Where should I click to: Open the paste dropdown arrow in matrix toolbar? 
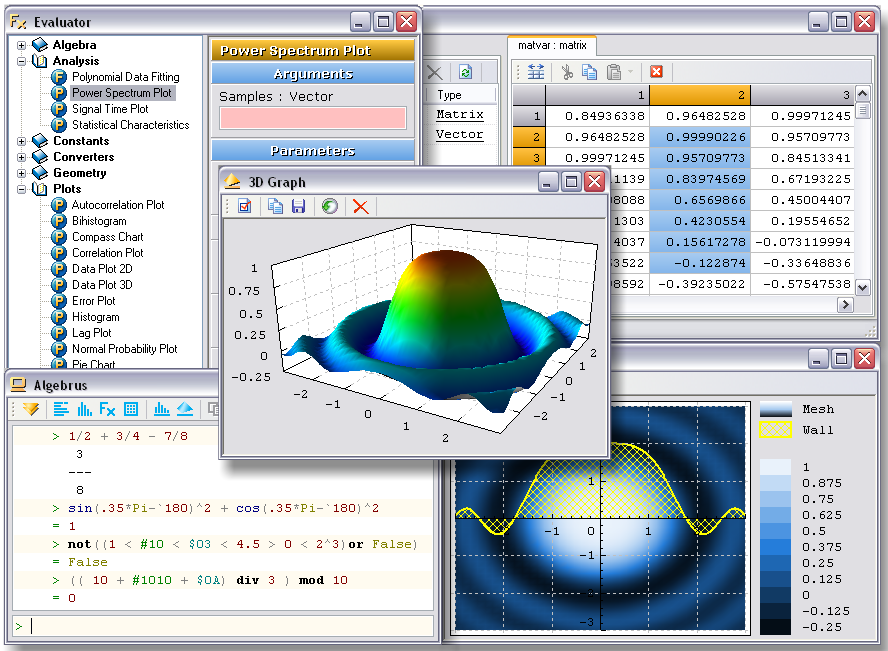coord(631,72)
